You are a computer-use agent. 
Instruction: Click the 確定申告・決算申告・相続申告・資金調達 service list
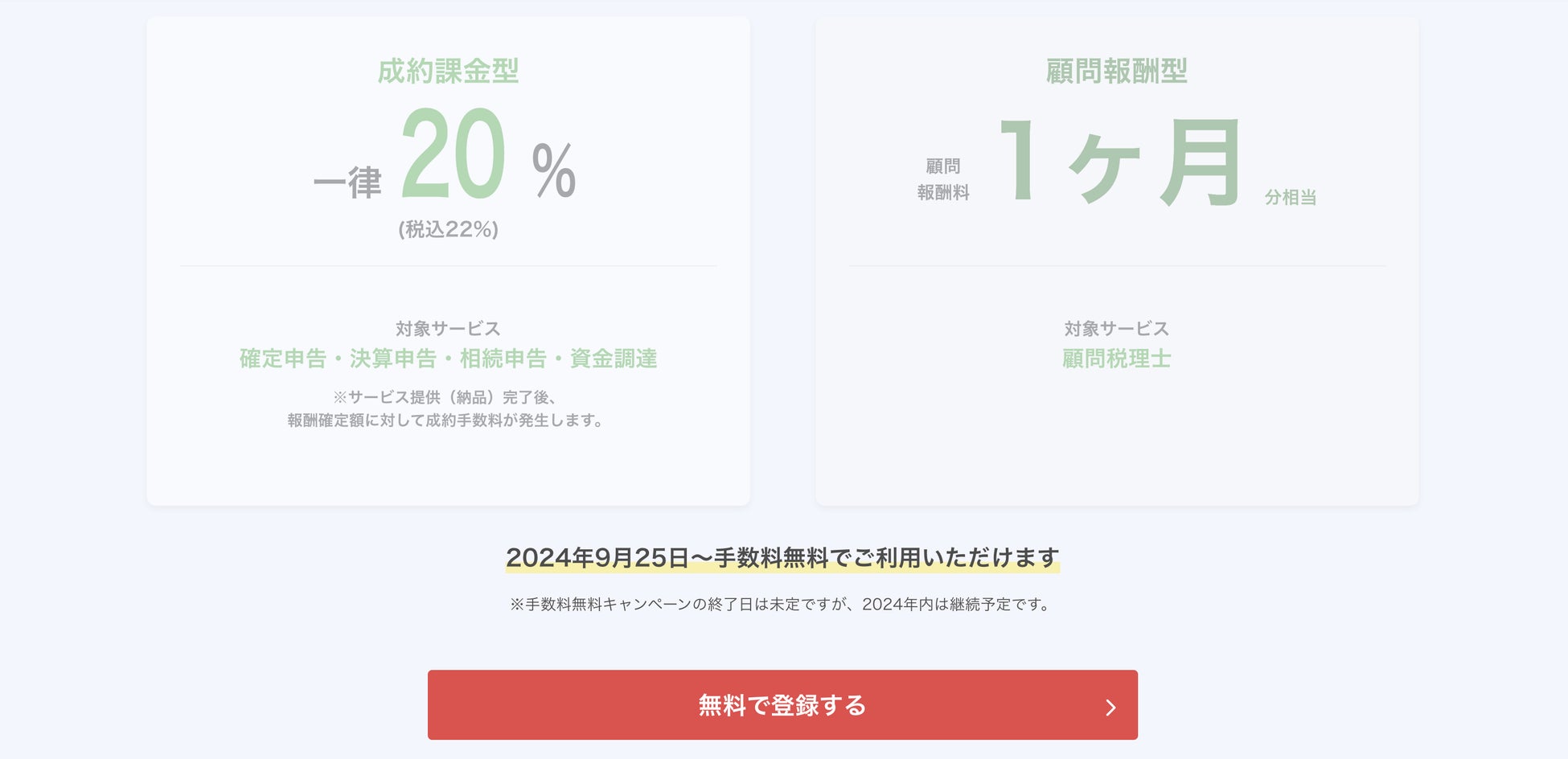pos(448,359)
